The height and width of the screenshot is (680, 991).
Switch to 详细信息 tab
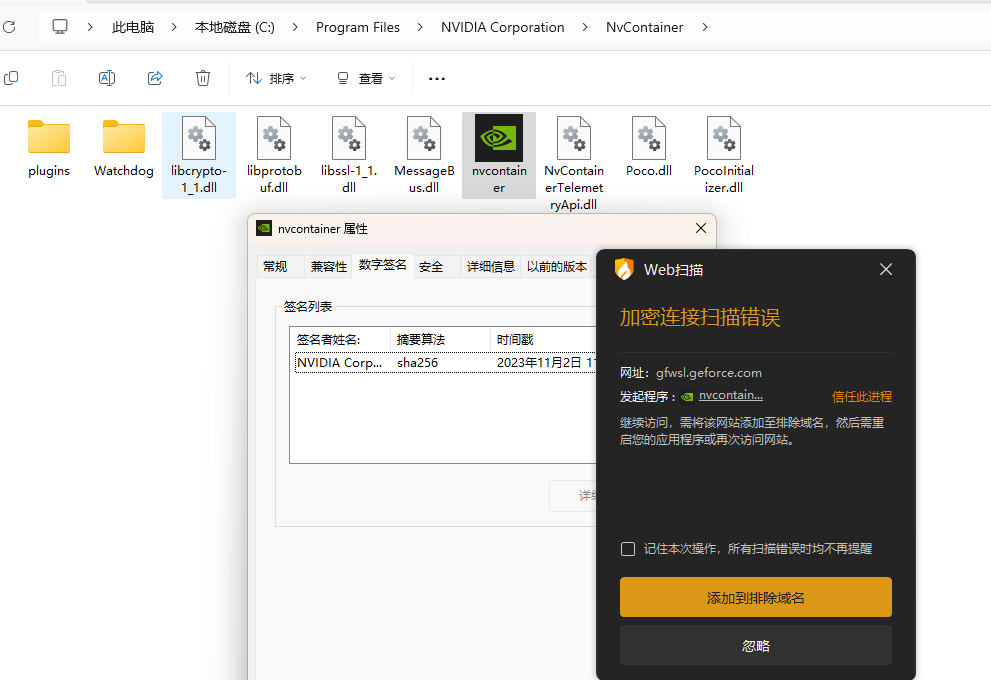(x=490, y=267)
